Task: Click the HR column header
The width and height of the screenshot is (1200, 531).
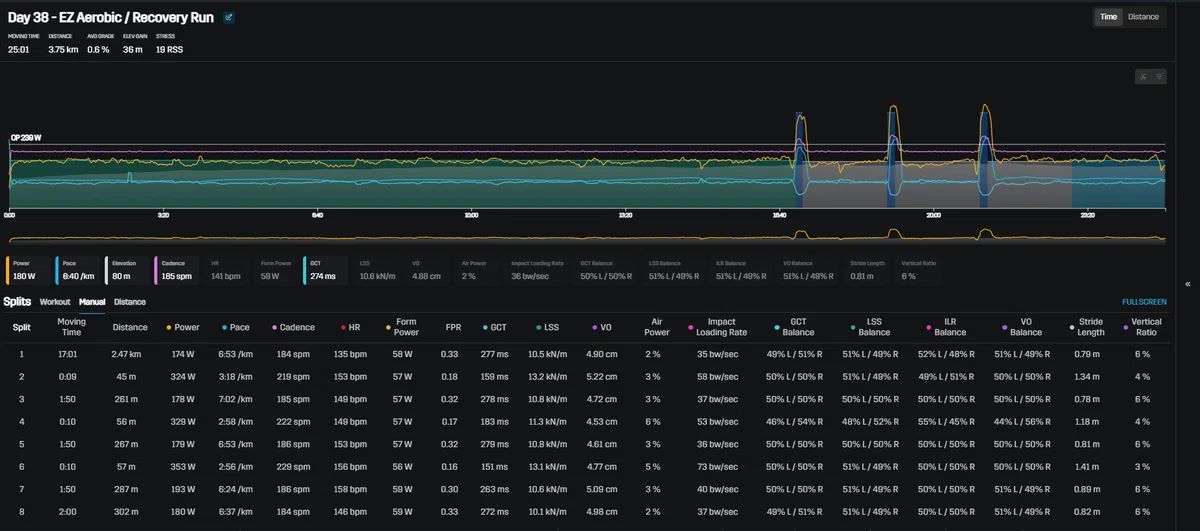Action: click(349, 327)
